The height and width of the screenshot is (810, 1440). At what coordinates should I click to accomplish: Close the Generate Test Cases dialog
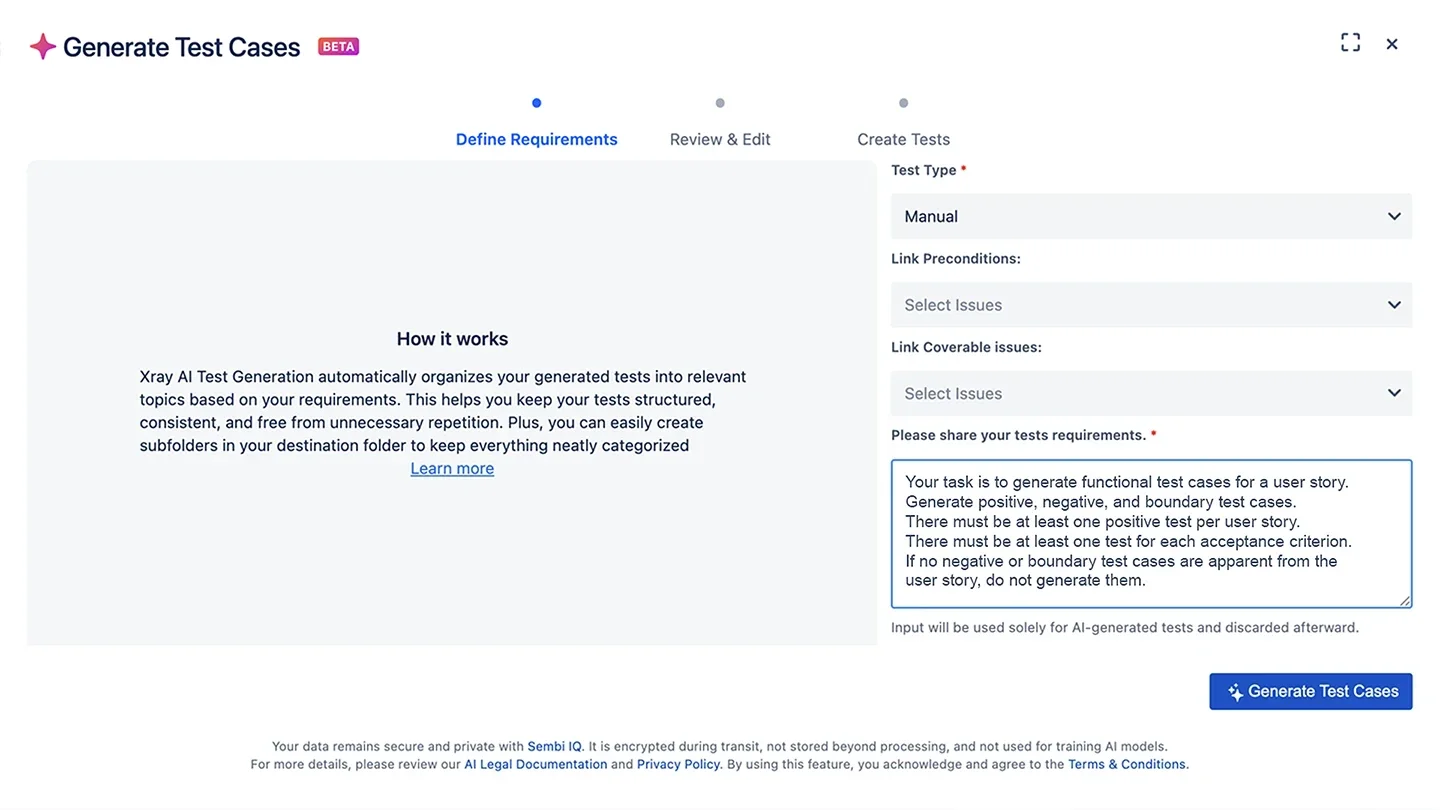click(1392, 44)
